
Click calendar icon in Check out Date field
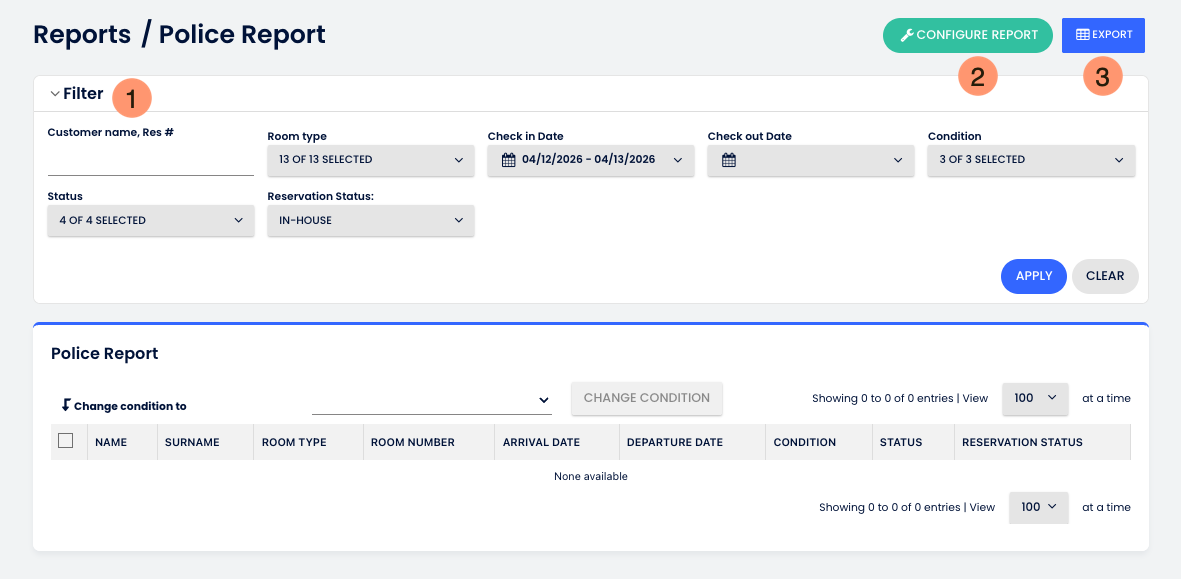click(x=728, y=160)
